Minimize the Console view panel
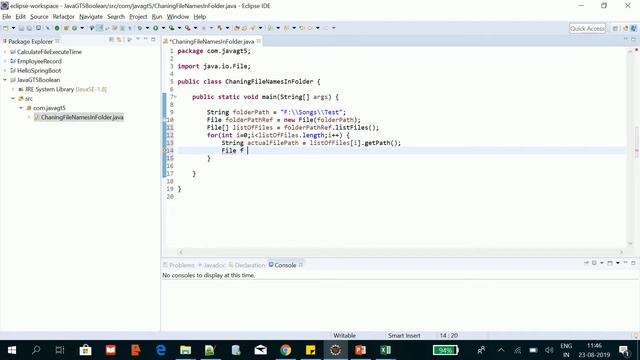Viewport: 640px width, 360px height. point(625,263)
